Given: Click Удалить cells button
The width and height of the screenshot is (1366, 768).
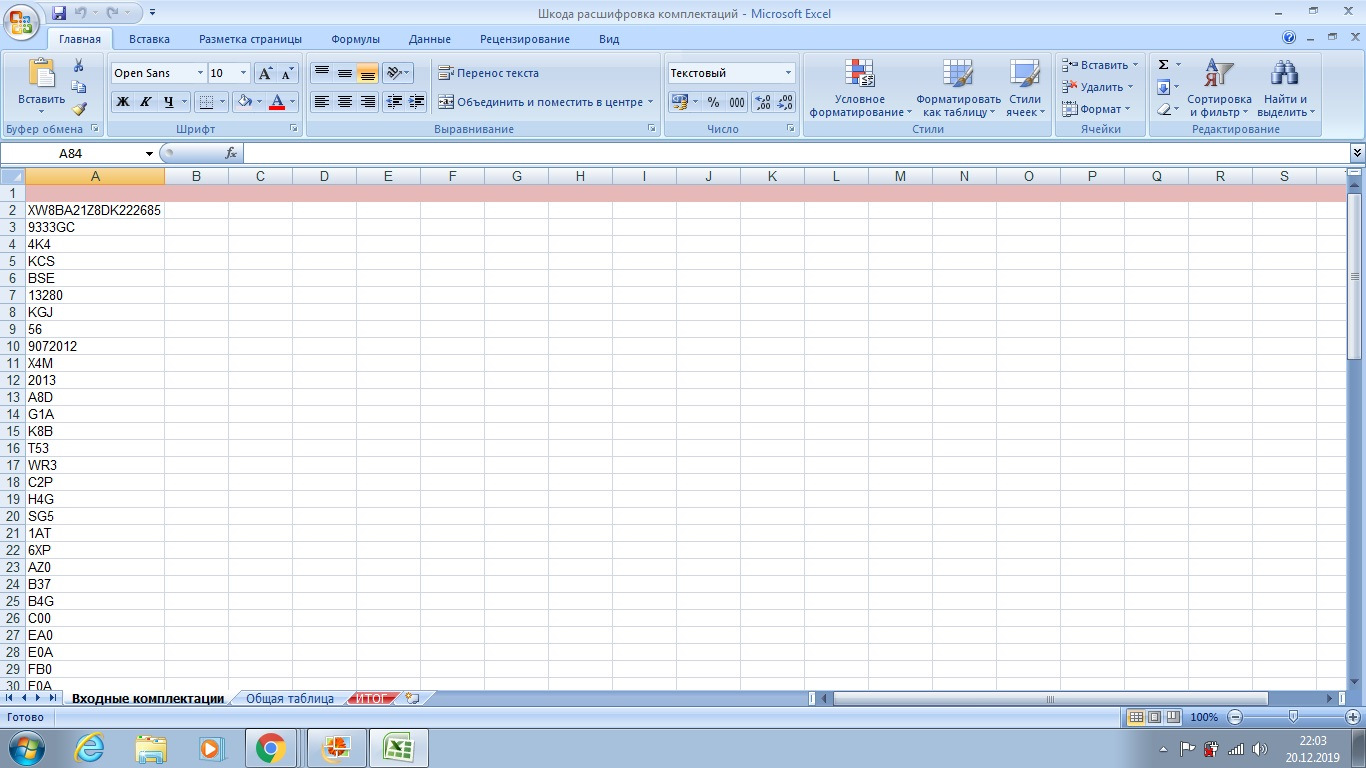Looking at the screenshot, I should [1098, 87].
